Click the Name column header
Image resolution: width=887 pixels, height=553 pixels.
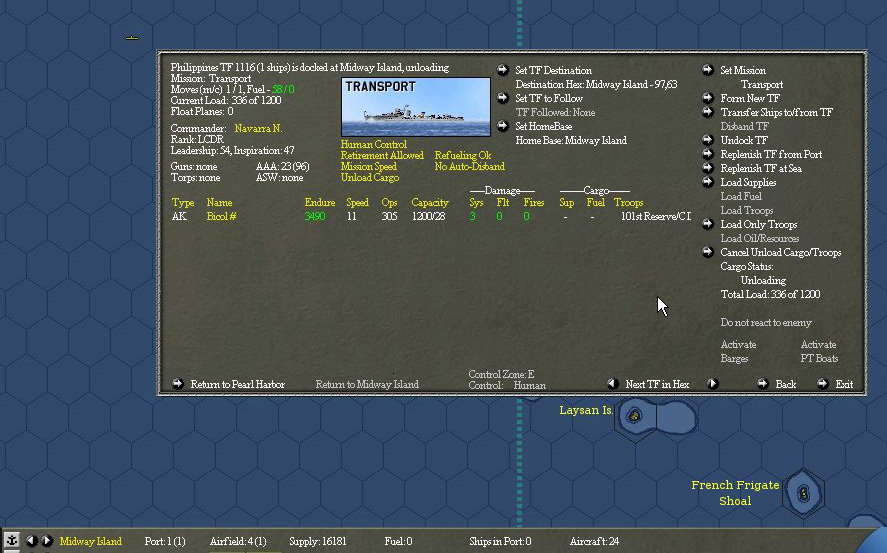coord(219,202)
